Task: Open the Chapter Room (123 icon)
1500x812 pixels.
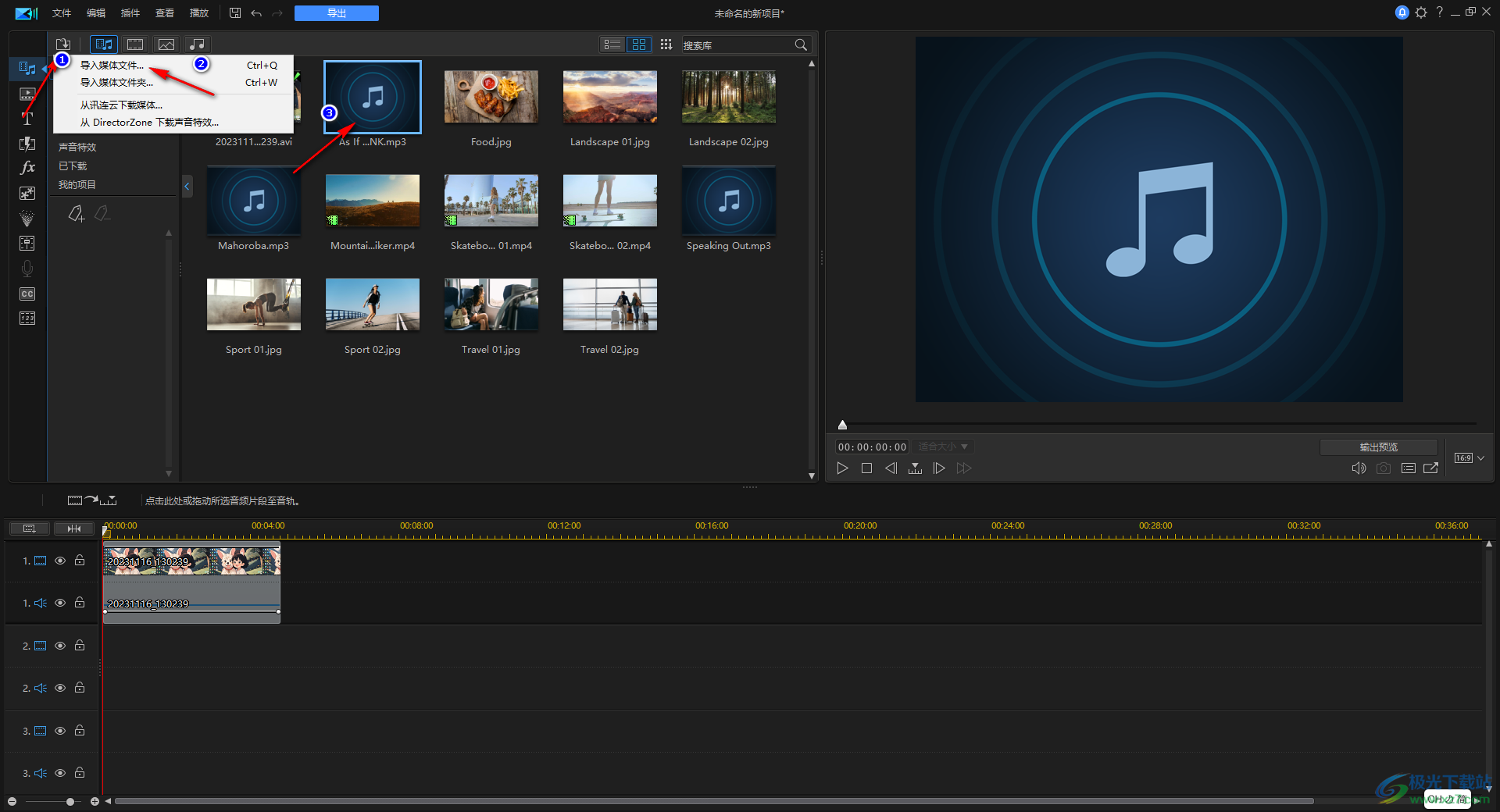Action: click(27, 318)
